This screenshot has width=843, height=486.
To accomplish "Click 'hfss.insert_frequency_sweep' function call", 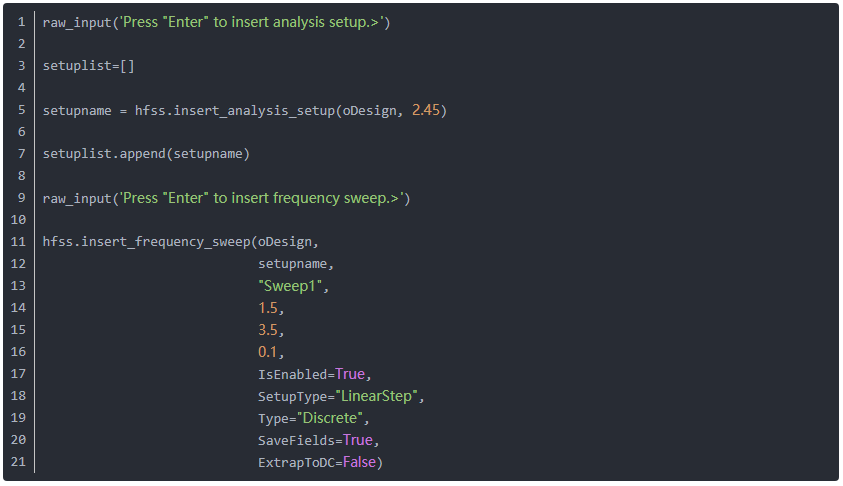I will pyautogui.click(x=146, y=242).
